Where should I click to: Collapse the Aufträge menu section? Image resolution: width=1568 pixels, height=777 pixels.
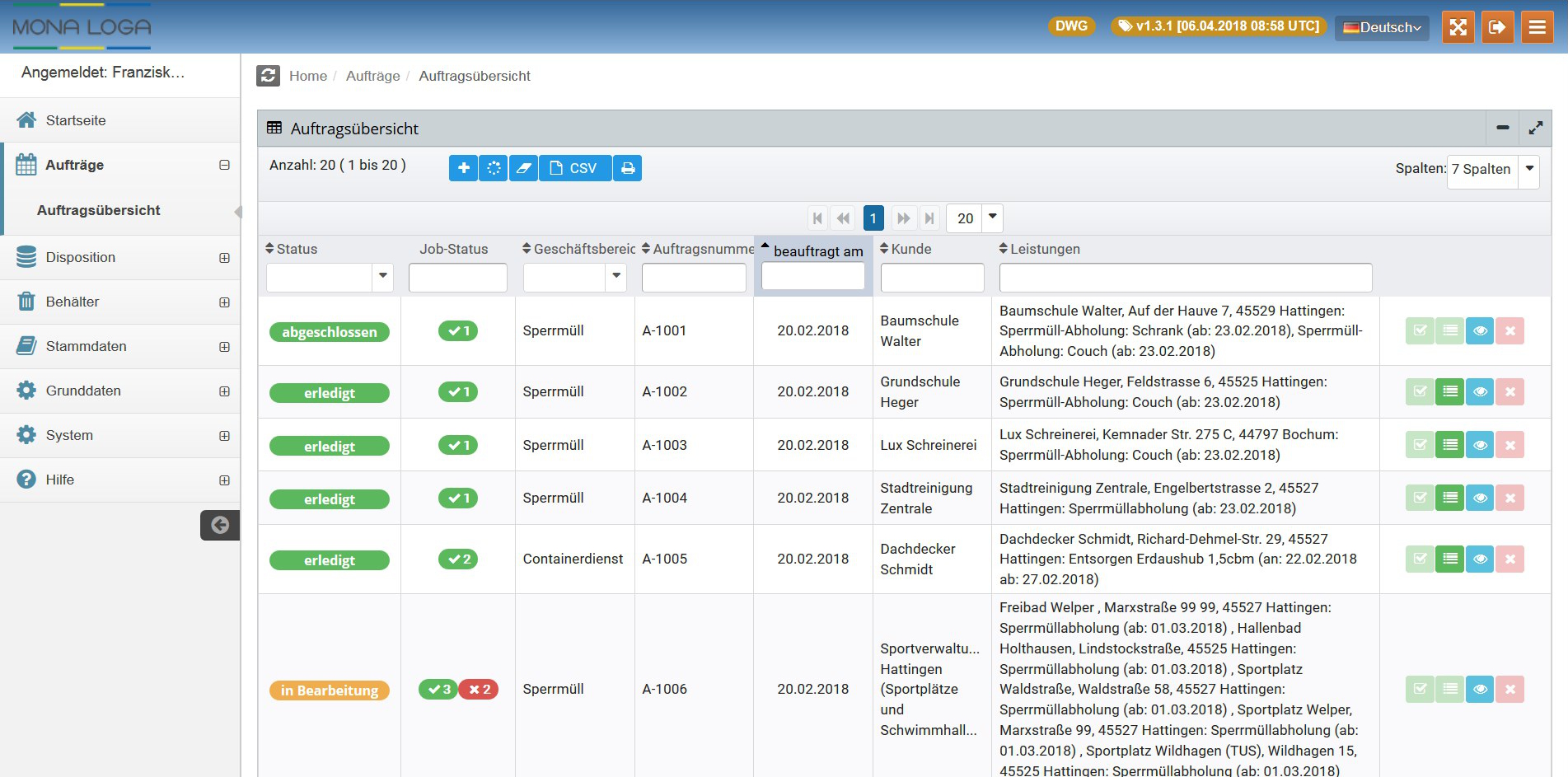click(224, 165)
